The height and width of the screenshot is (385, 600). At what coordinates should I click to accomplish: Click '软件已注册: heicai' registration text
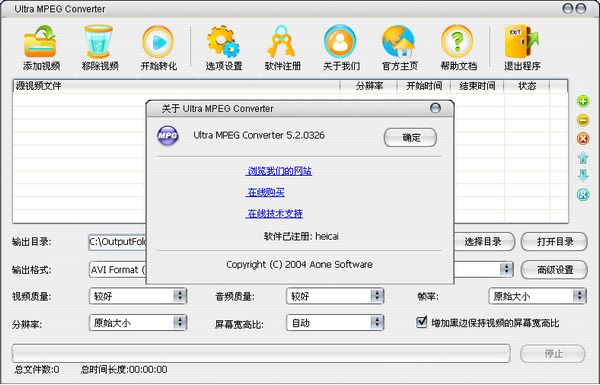[301, 236]
